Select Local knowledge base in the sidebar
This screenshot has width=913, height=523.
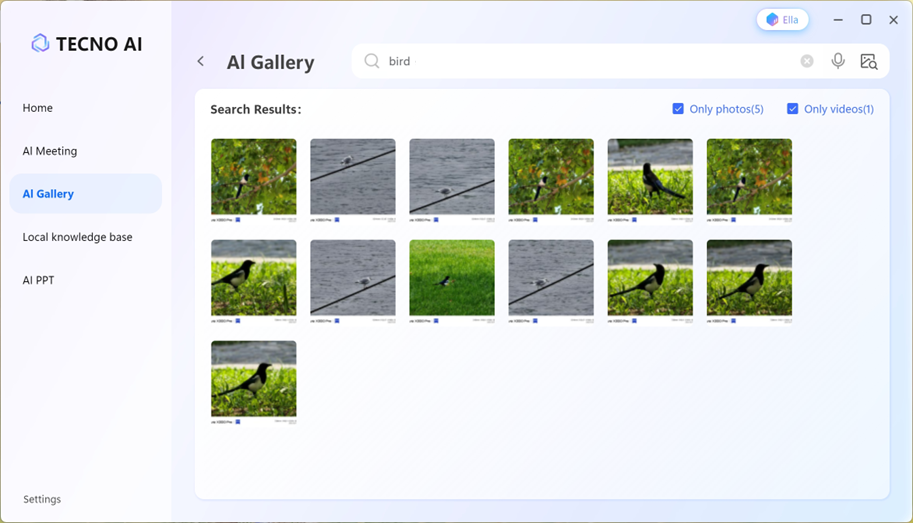(77, 237)
